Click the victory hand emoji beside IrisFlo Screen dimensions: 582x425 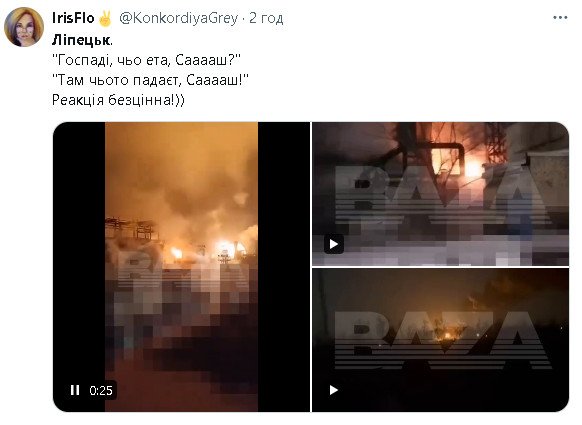[x=105, y=18]
